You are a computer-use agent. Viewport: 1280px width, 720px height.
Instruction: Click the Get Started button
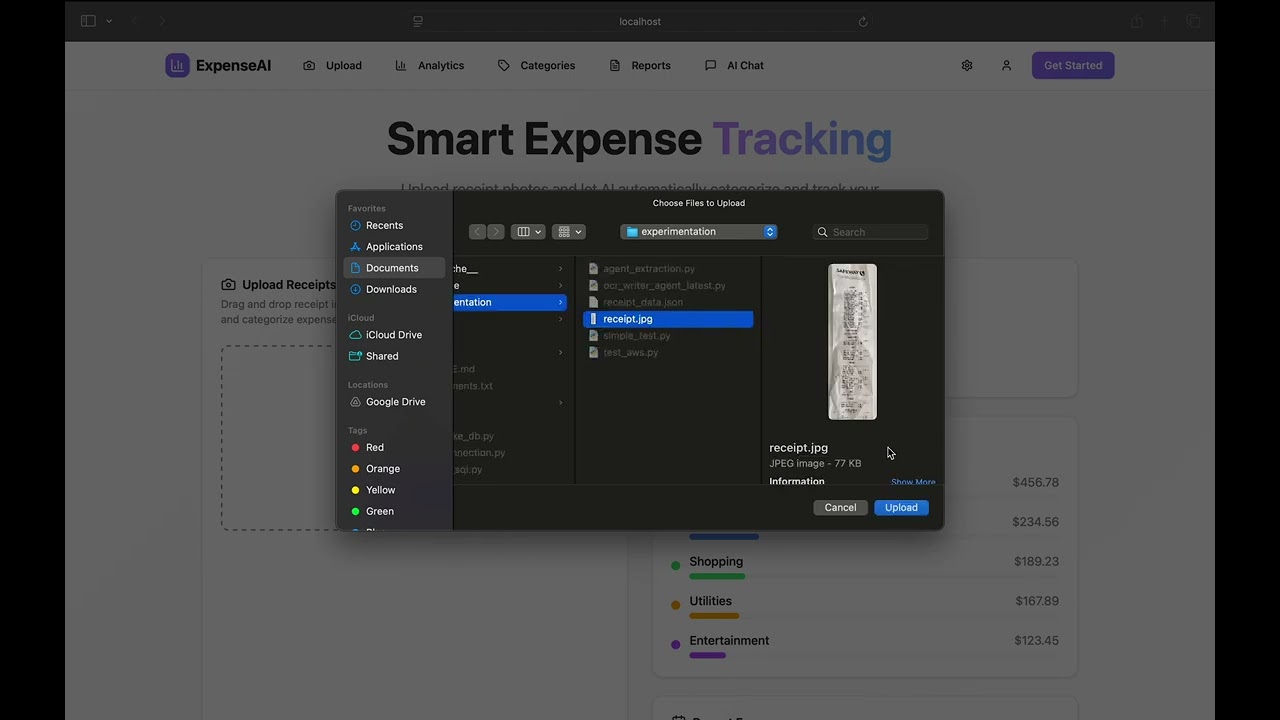point(1073,65)
